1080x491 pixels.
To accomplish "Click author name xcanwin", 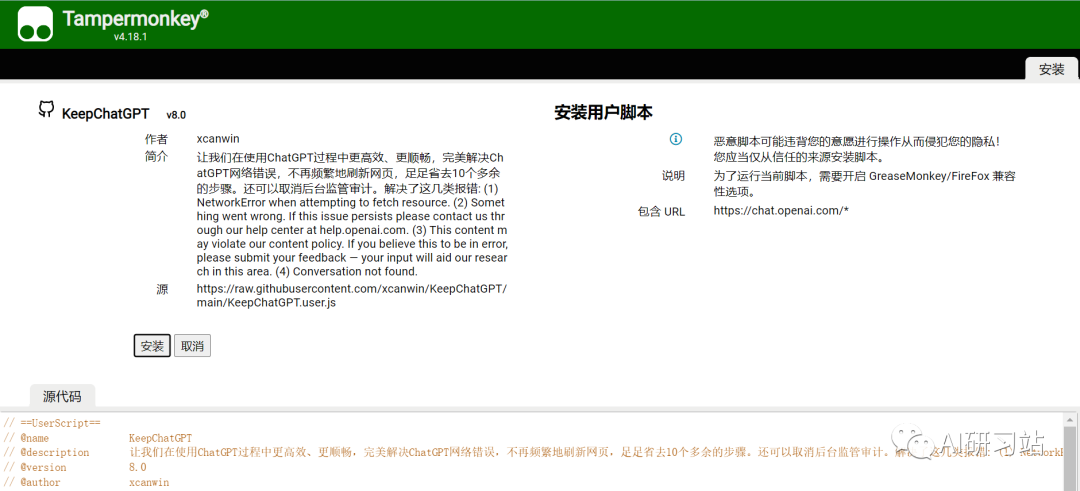I will [218, 138].
